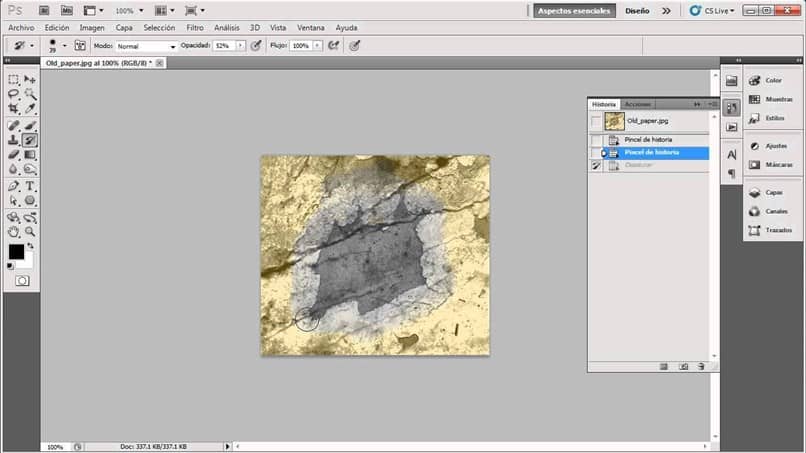The height and width of the screenshot is (453, 806).
Task: Expand the Opacidad slider arrow
Action: [241, 46]
